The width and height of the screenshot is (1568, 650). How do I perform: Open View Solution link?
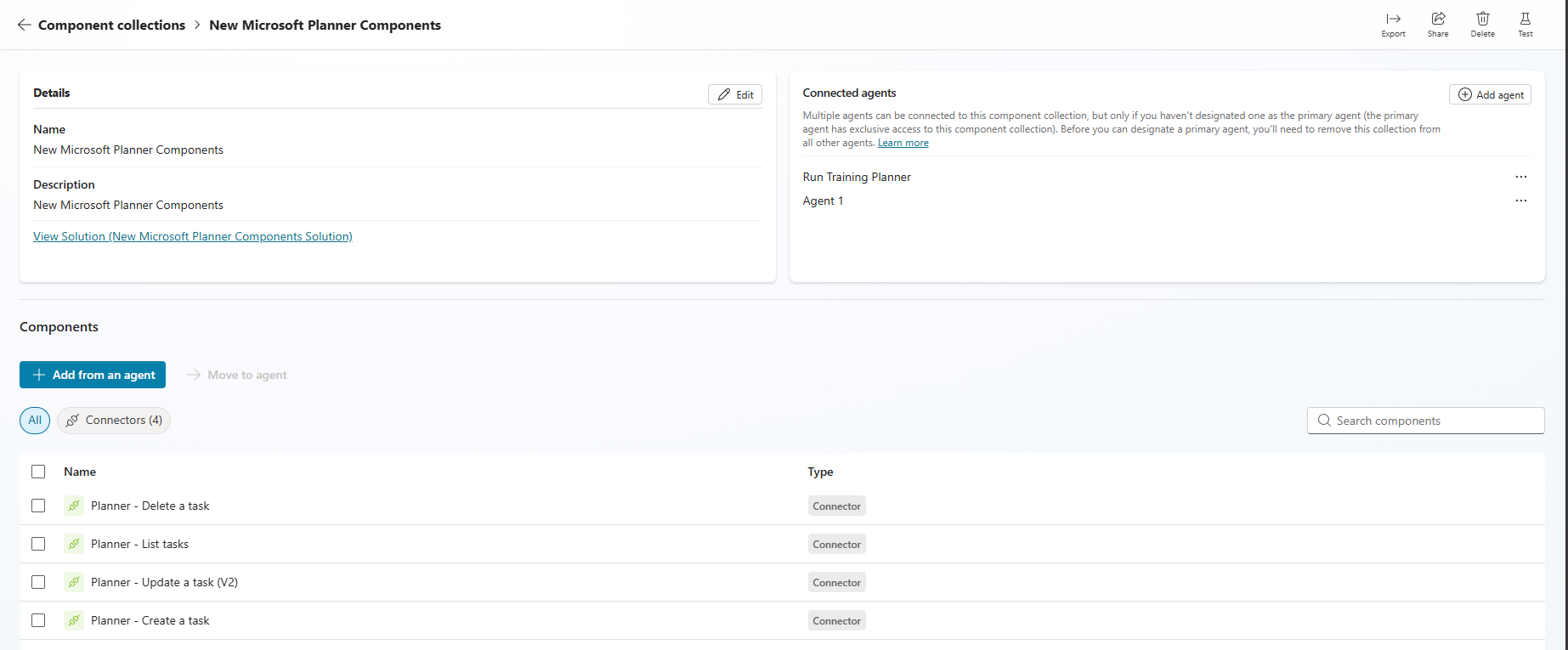pos(193,236)
